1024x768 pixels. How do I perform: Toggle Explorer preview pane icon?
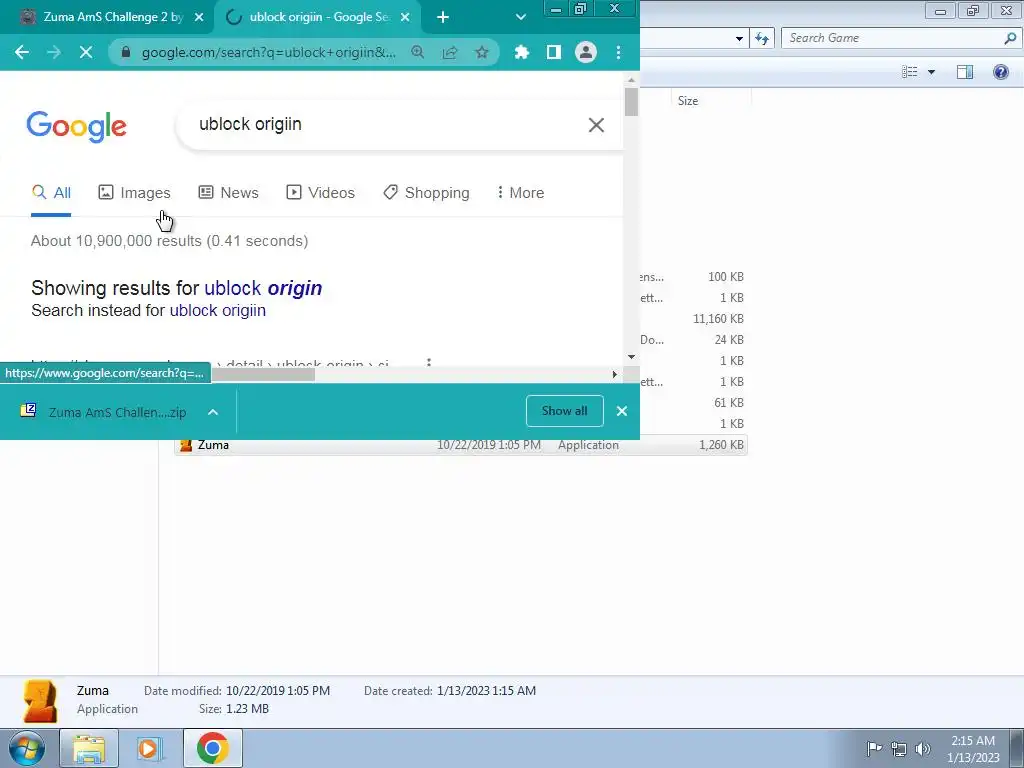pos(965,72)
